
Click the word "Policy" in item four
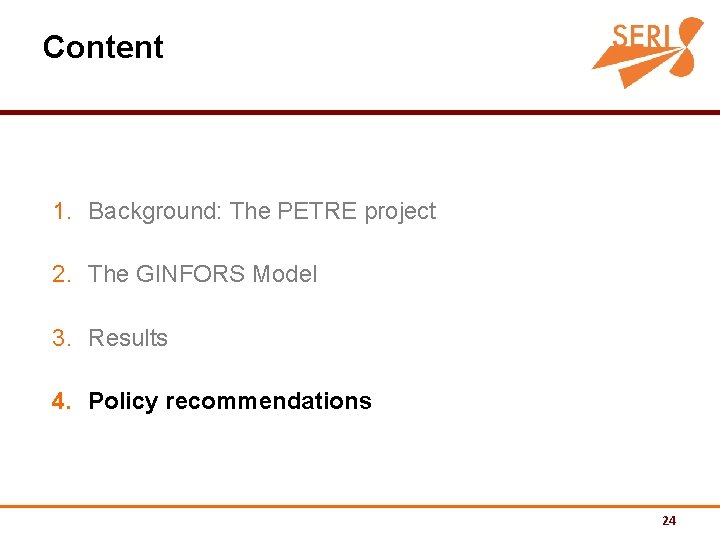point(123,402)
